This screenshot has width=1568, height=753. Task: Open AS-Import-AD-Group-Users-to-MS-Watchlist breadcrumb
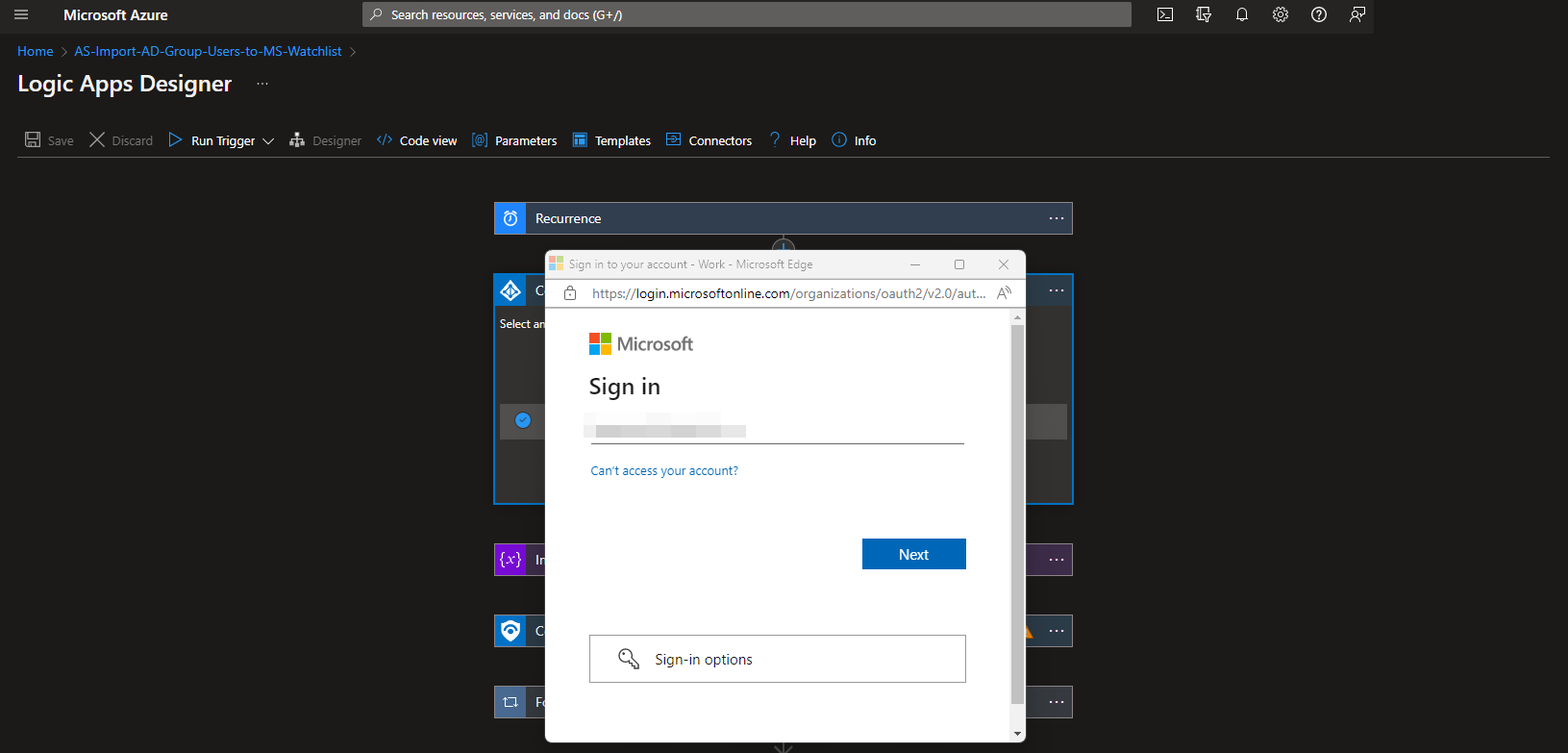(208, 51)
